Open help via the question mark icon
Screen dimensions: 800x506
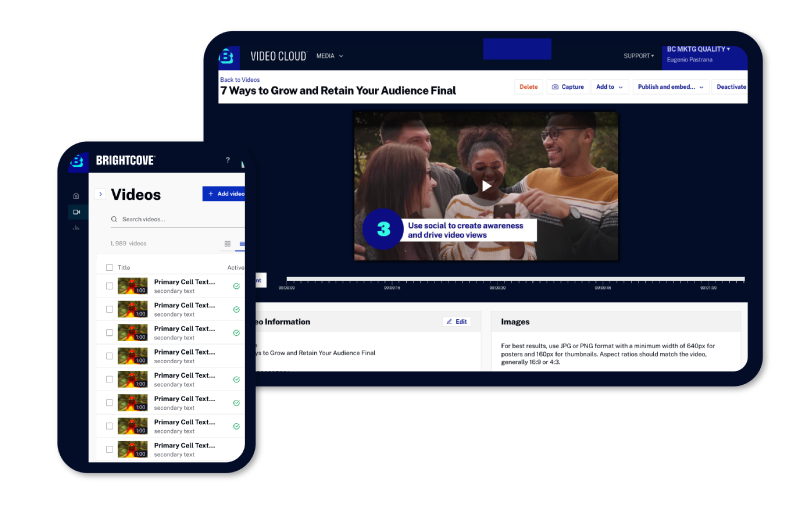(x=228, y=160)
